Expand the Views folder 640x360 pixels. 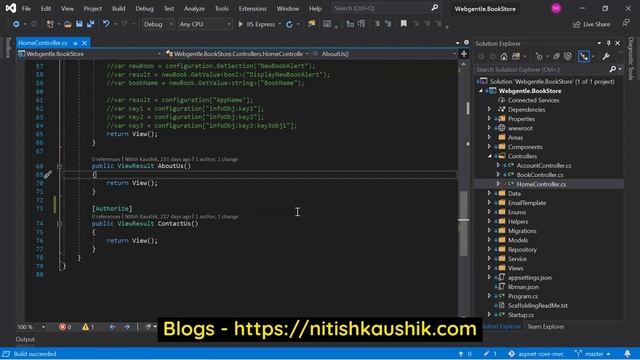[489, 268]
